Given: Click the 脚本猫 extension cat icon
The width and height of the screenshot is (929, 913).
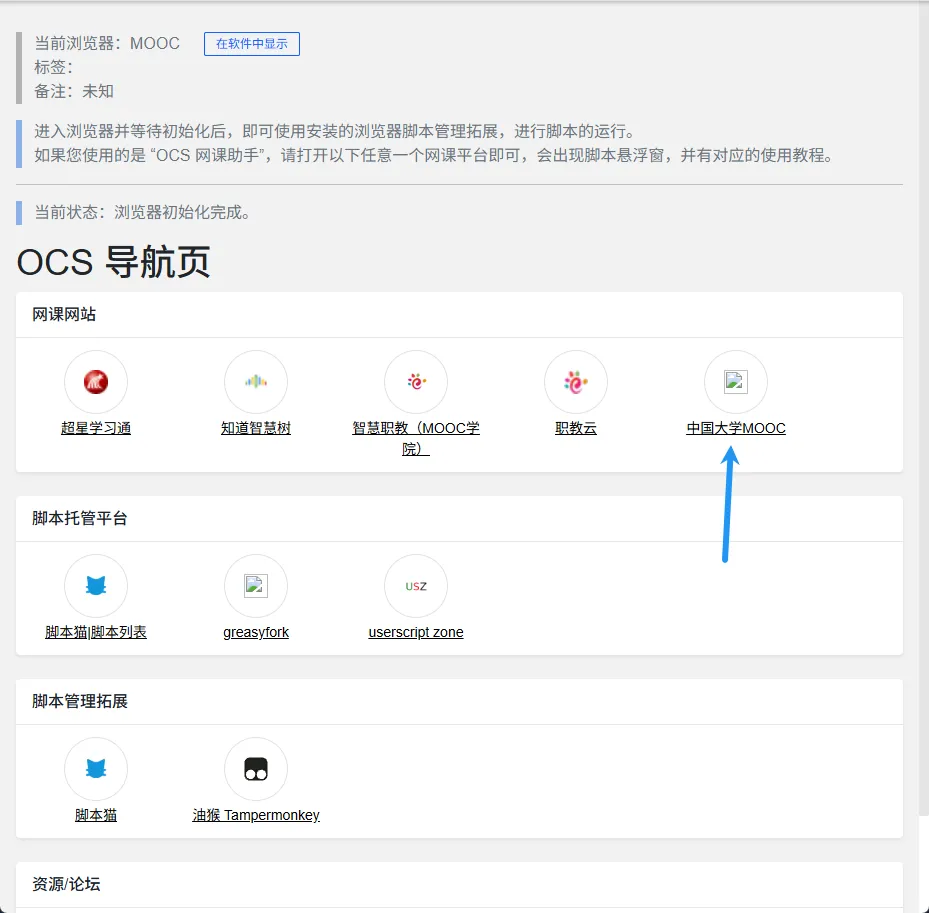Looking at the screenshot, I should click(96, 769).
